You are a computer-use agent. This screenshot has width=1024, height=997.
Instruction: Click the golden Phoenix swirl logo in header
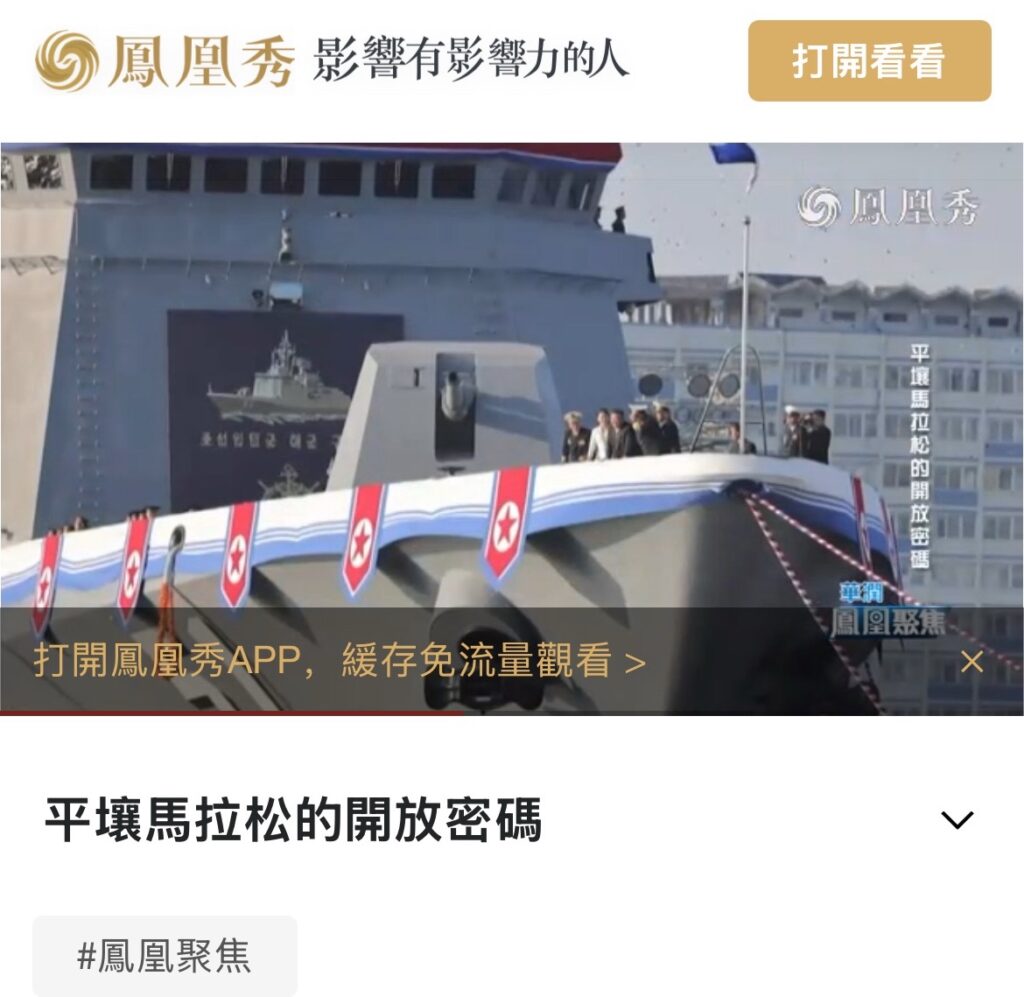coord(67,60)
